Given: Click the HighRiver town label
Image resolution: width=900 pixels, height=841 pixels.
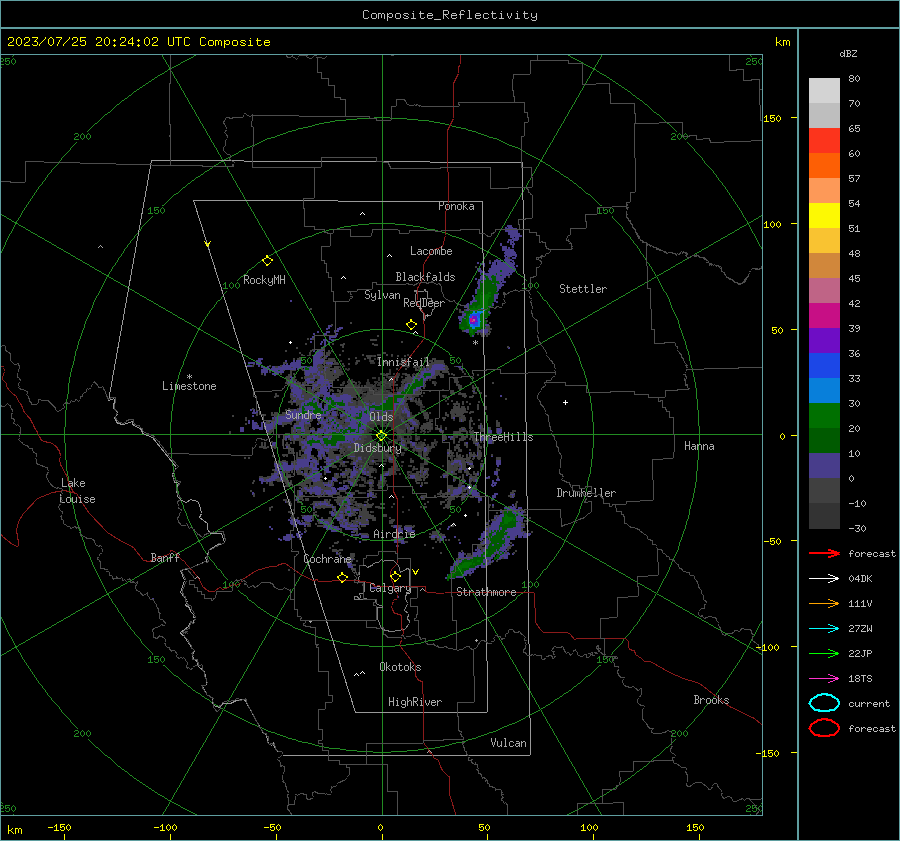Looking at the screenshot, I should pyautogui.click(x=415, y=702).
